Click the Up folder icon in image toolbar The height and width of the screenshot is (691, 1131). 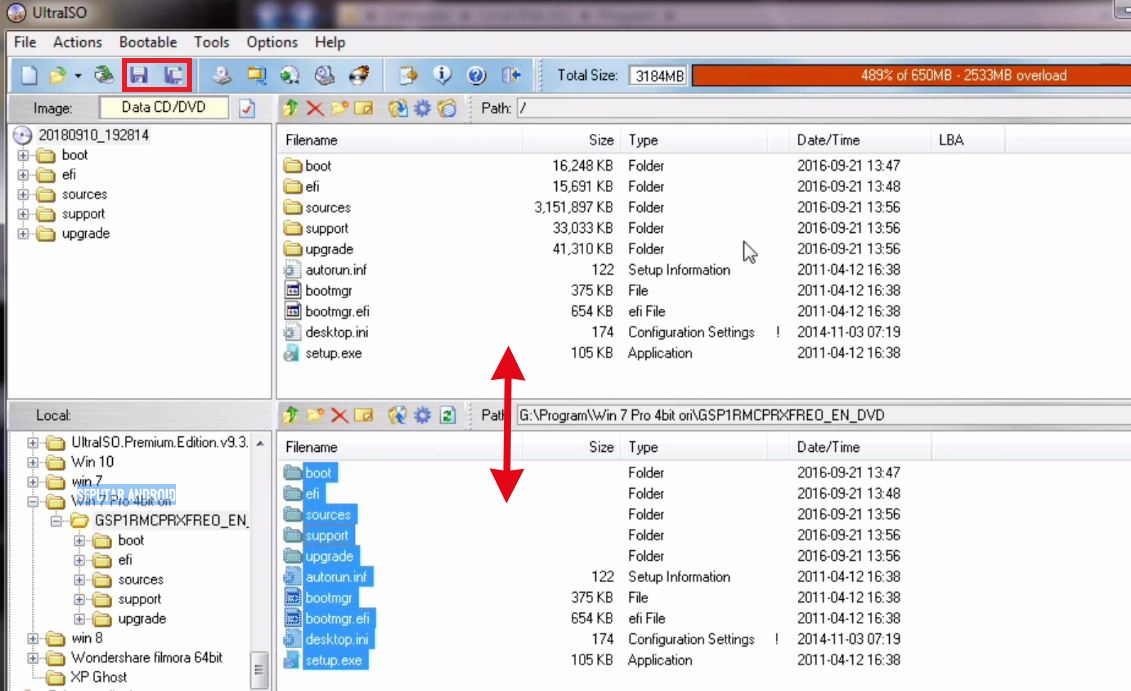[290, 108]
